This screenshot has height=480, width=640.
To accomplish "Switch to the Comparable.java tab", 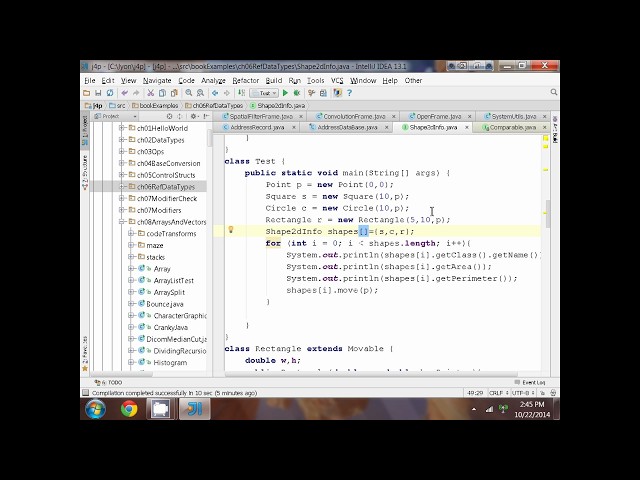I will 513,127.
